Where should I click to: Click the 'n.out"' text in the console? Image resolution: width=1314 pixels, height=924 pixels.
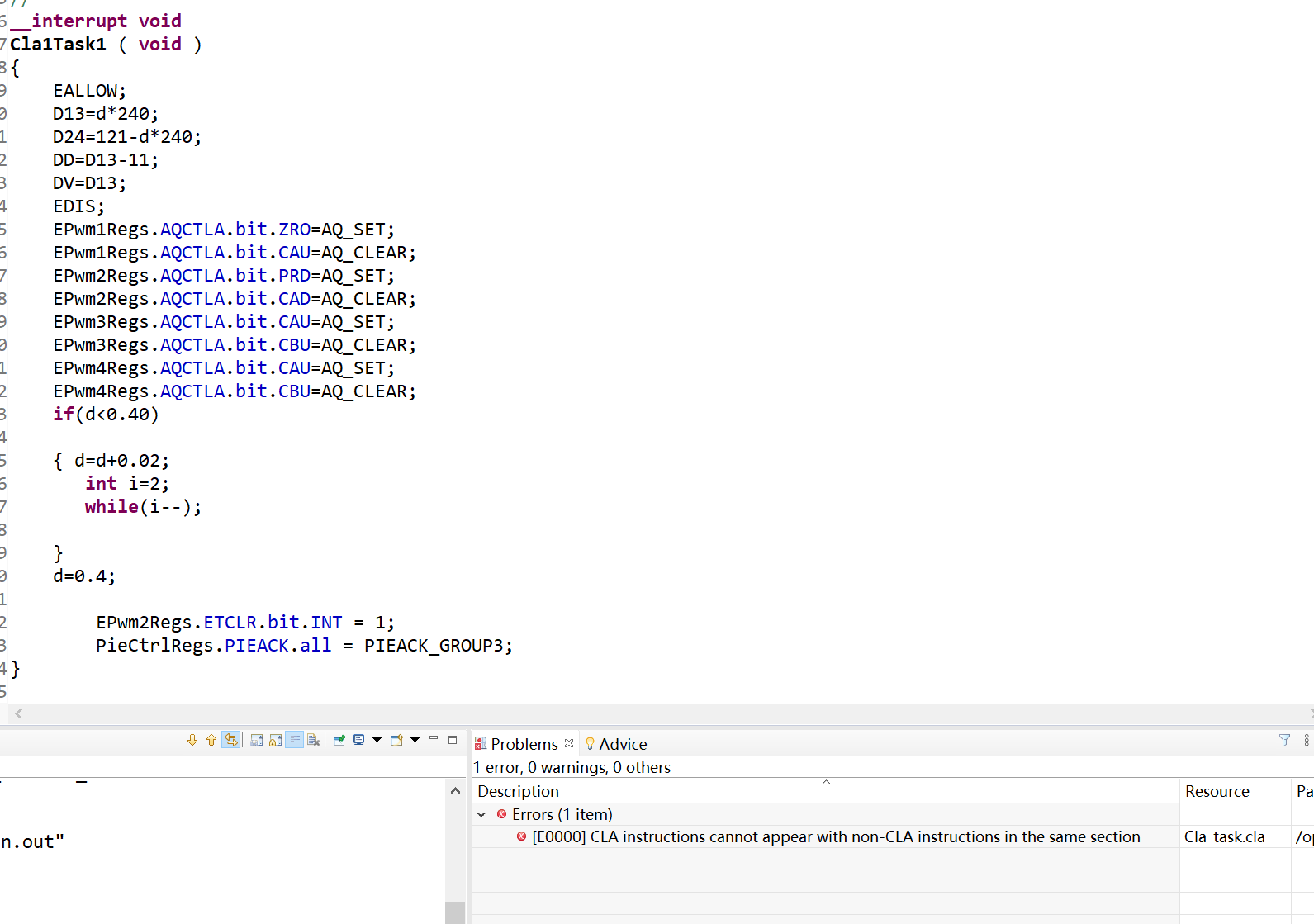pos(32,842)
